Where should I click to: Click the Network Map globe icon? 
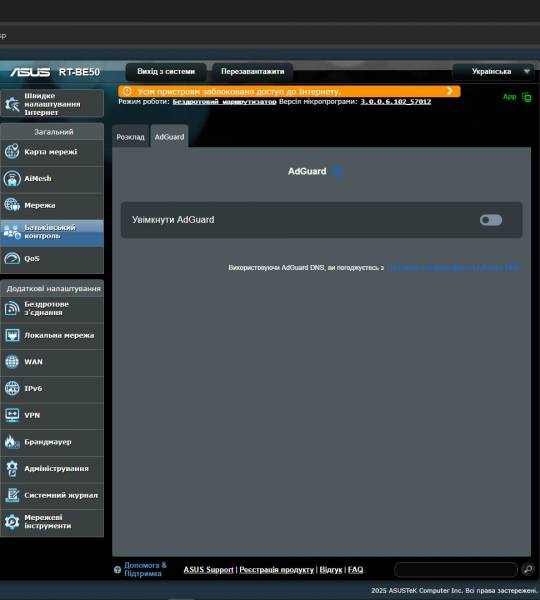(12, 152)
